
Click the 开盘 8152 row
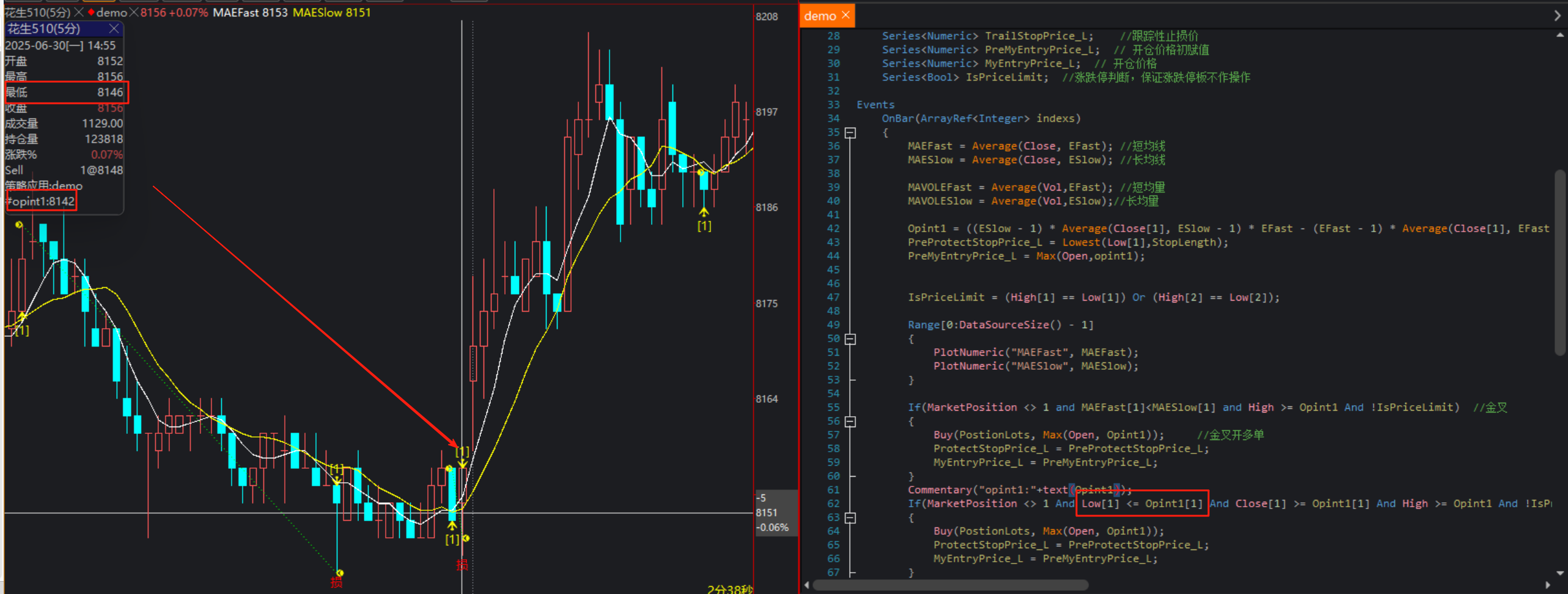tap(64, 61)
